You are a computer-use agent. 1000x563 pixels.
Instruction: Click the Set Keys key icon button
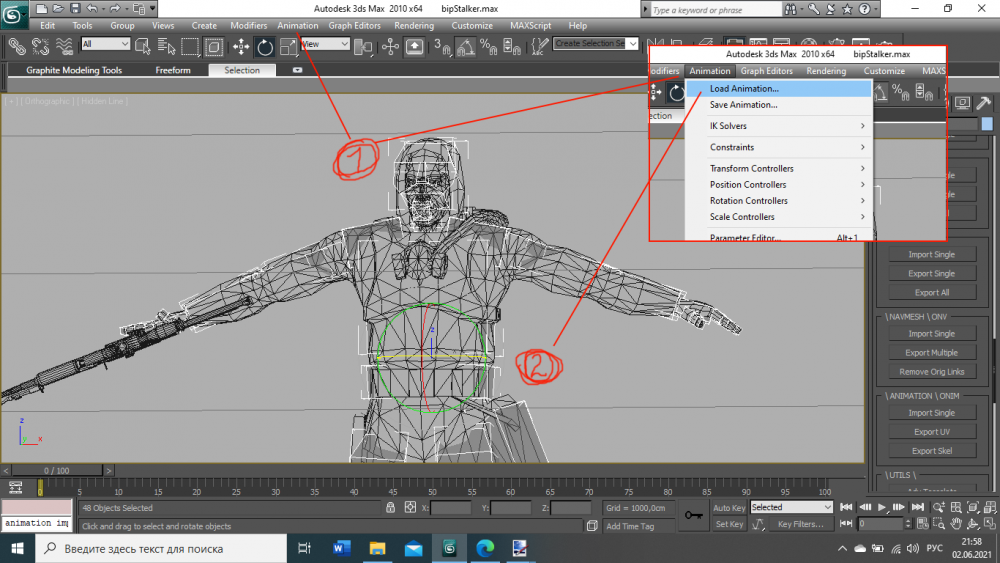[x=692, y=515]
